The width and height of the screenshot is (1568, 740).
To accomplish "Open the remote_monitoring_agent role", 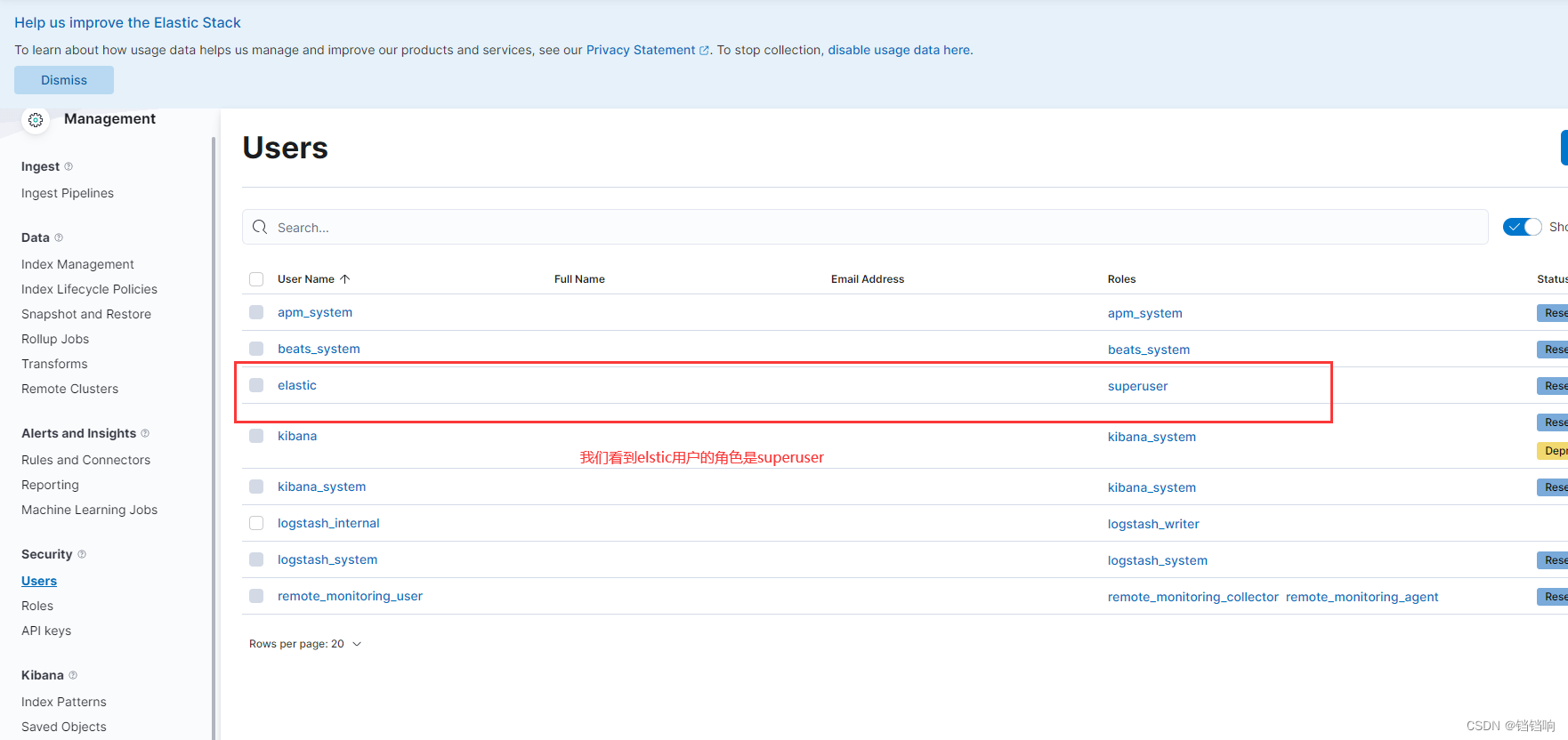I will [x=1362, y=597].
